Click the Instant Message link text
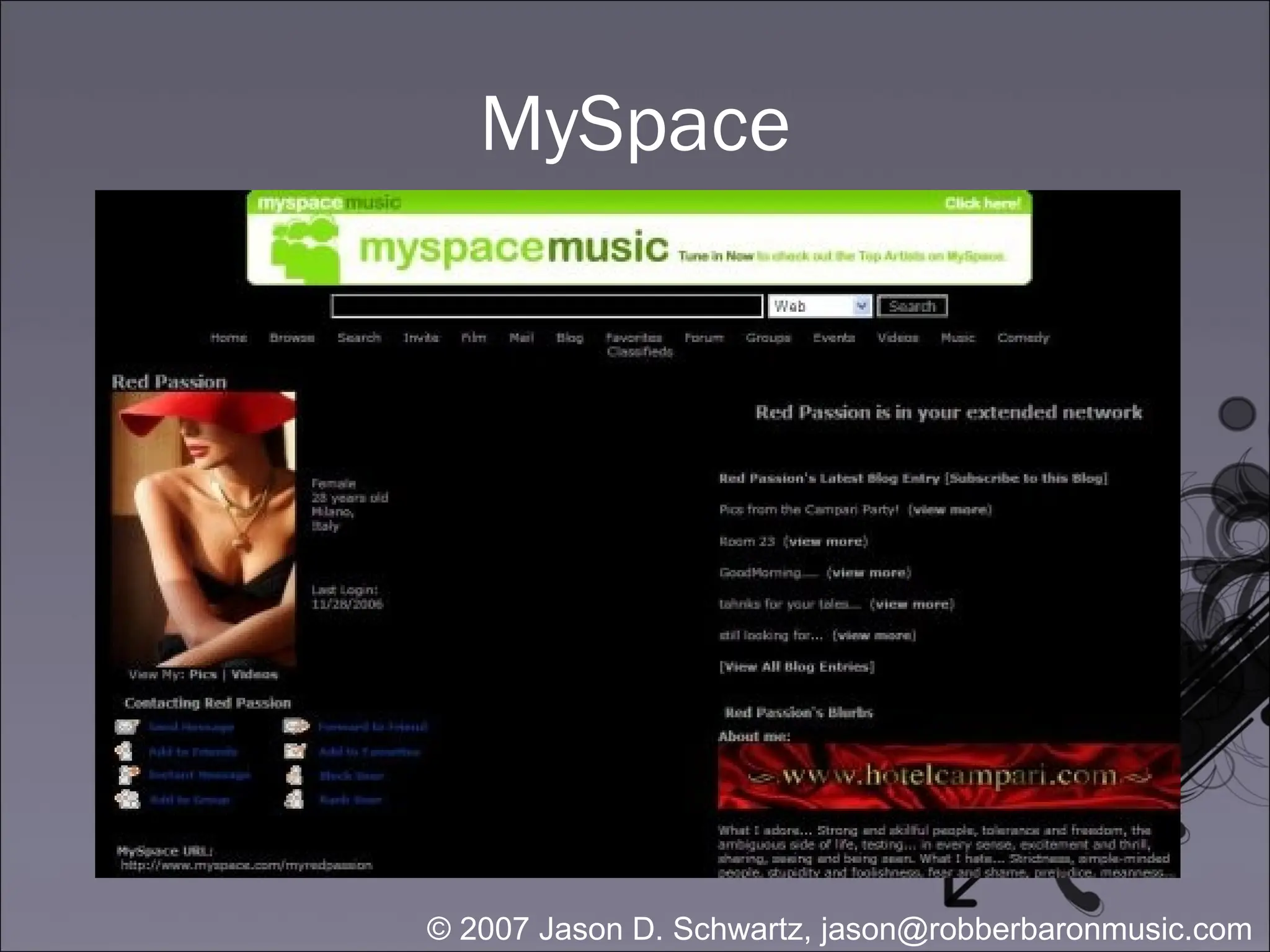 [x=200, y=775]
